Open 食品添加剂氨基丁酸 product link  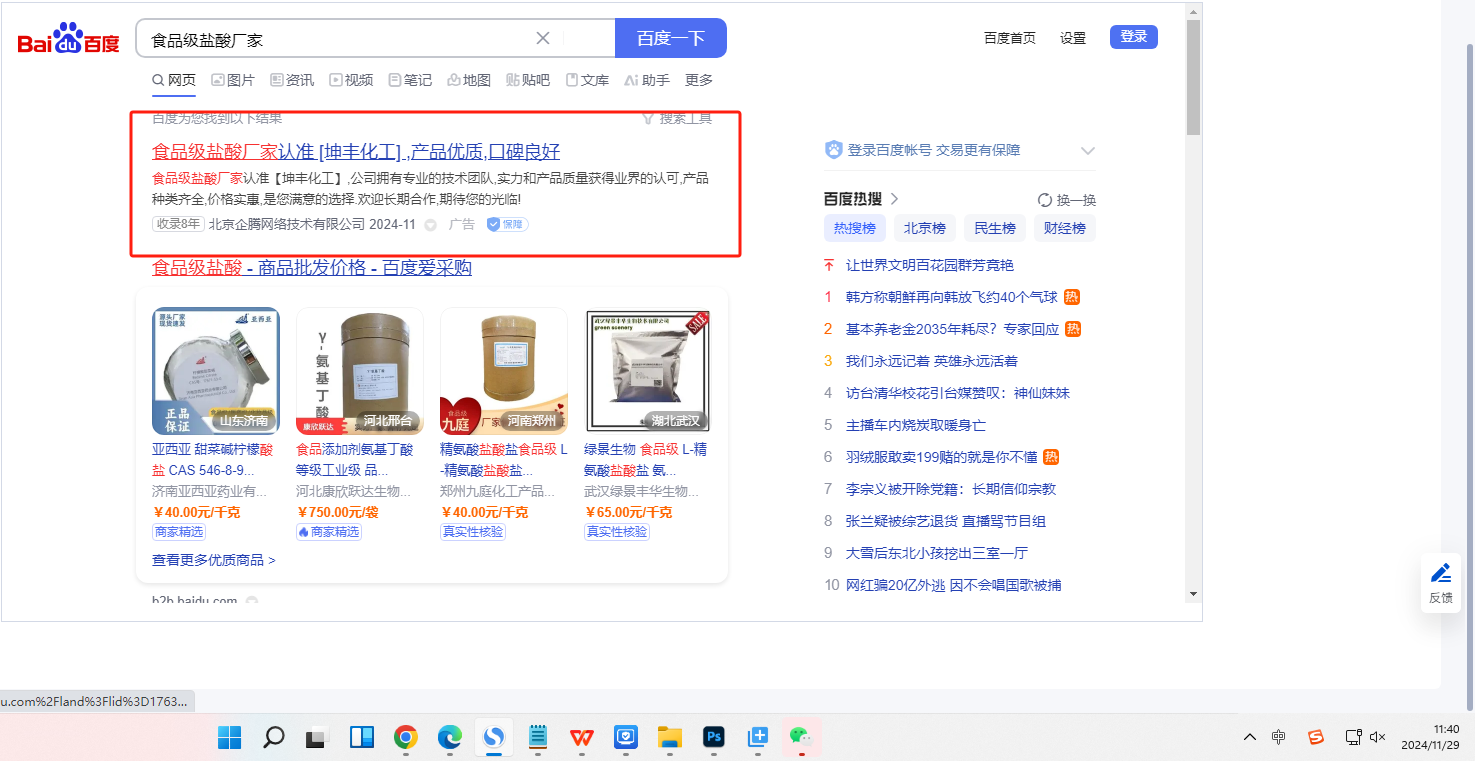(354, 460)
